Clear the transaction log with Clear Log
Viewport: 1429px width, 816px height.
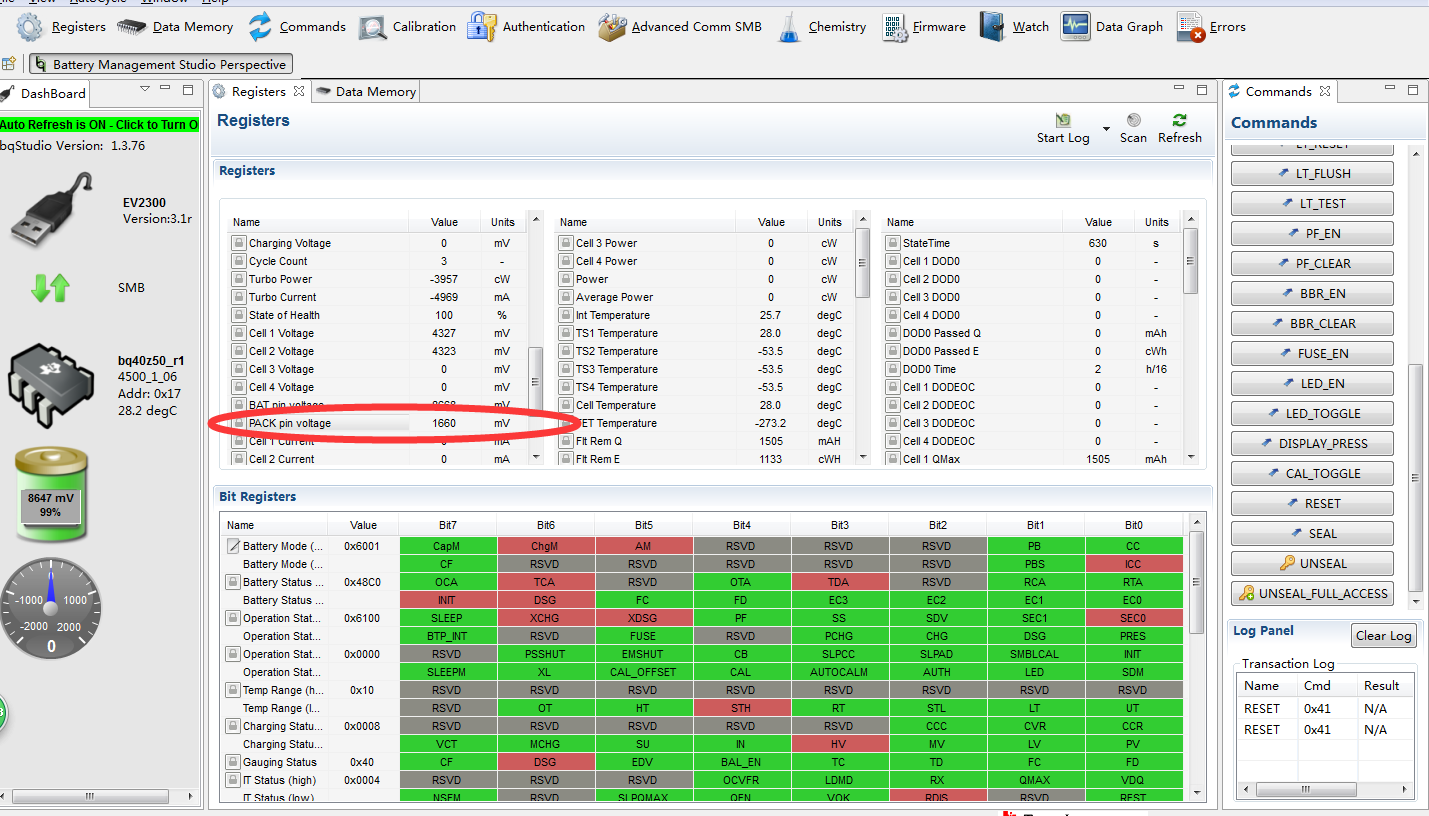click(1384, 636)
